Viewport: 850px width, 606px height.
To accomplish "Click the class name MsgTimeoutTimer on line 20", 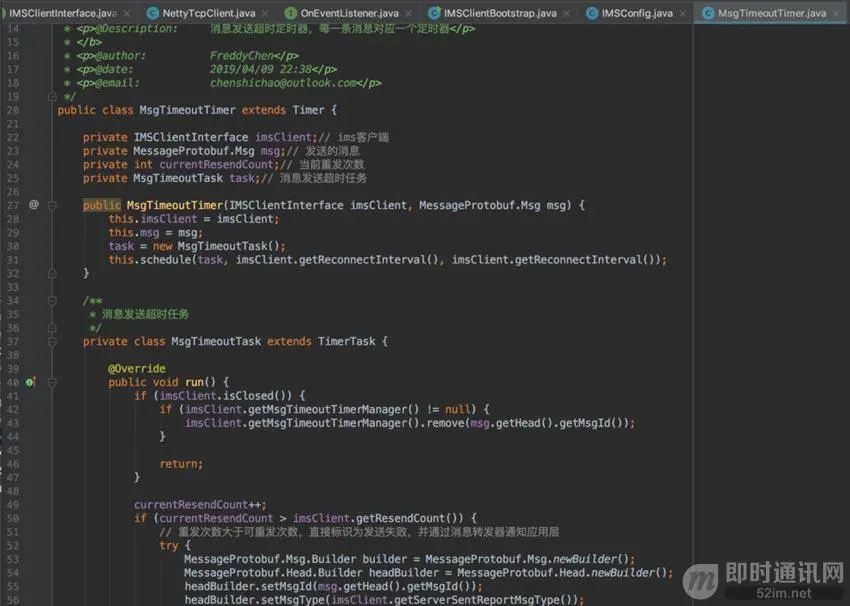I will (x=187, y=110).
